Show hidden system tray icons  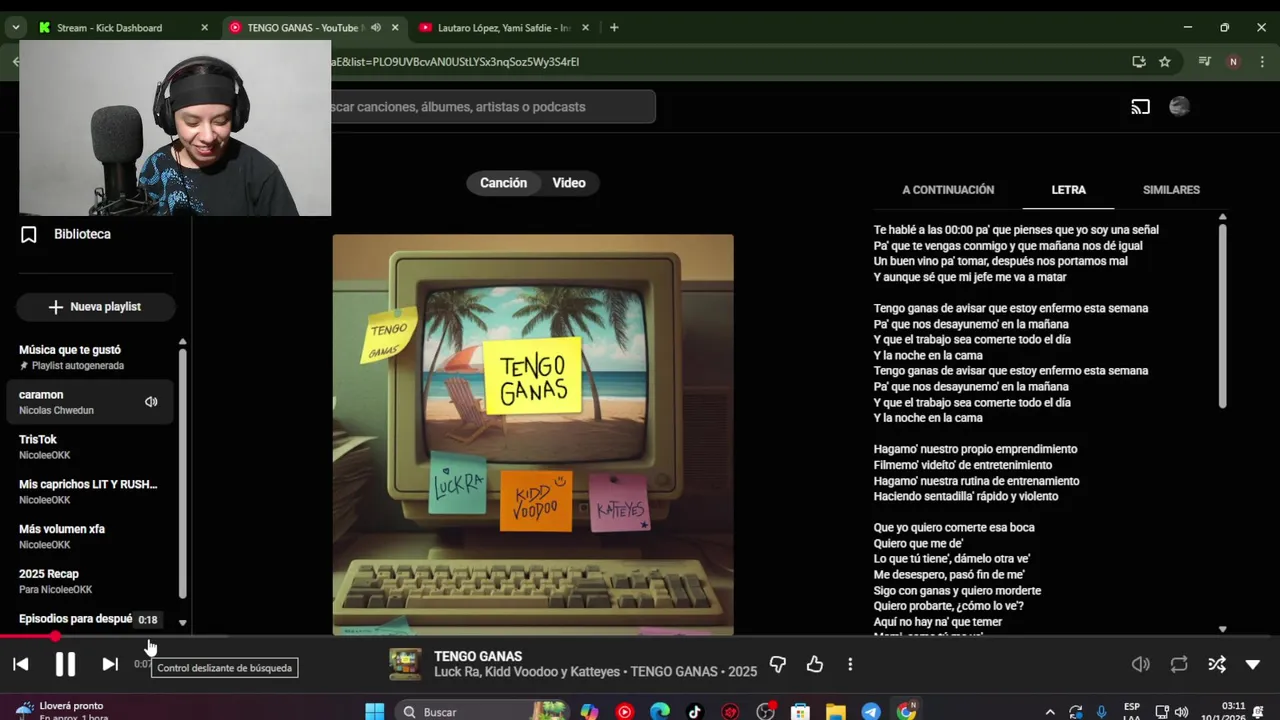pos(1049,712)
